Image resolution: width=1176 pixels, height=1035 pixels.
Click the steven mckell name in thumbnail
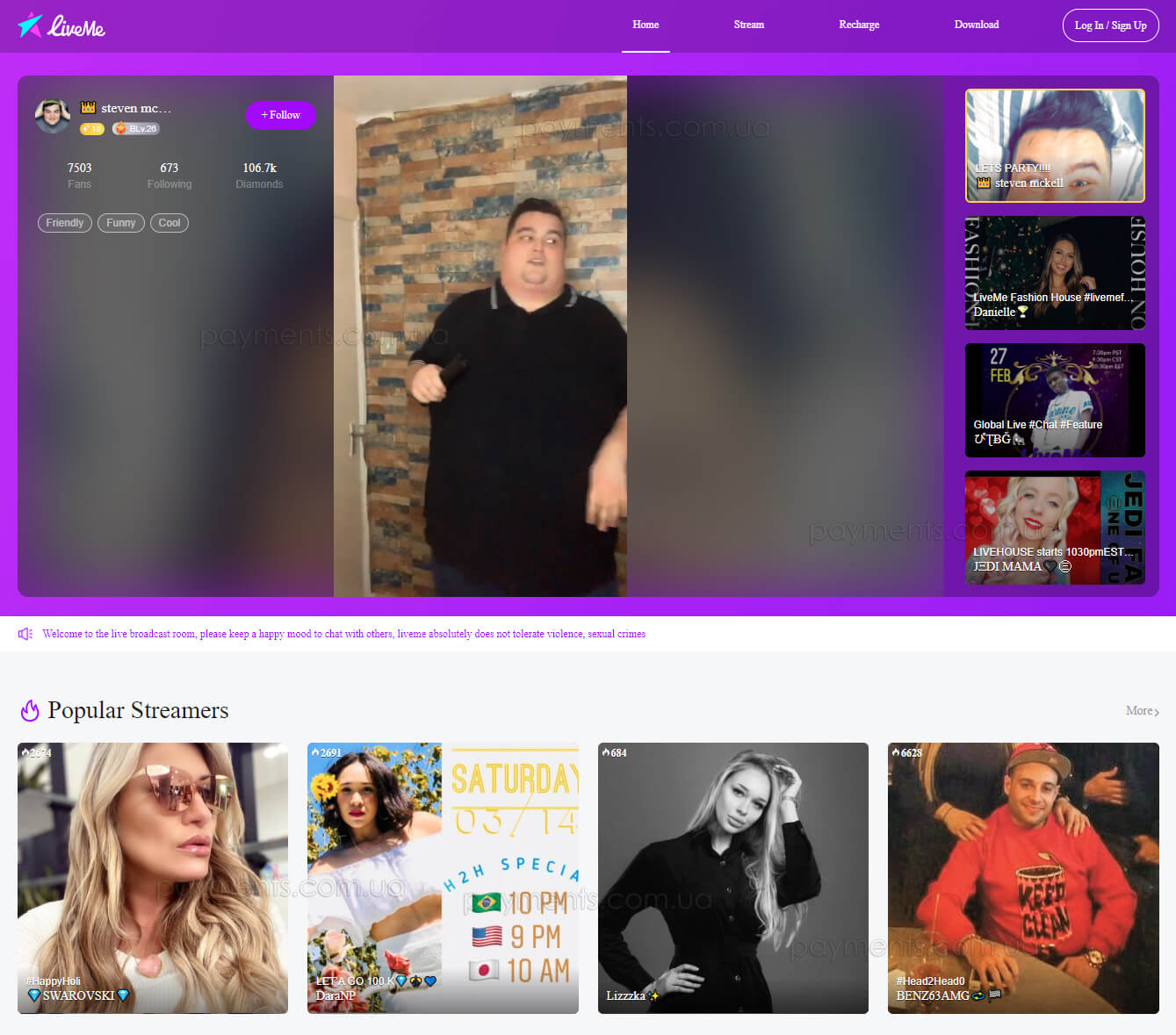[1028, 183]
